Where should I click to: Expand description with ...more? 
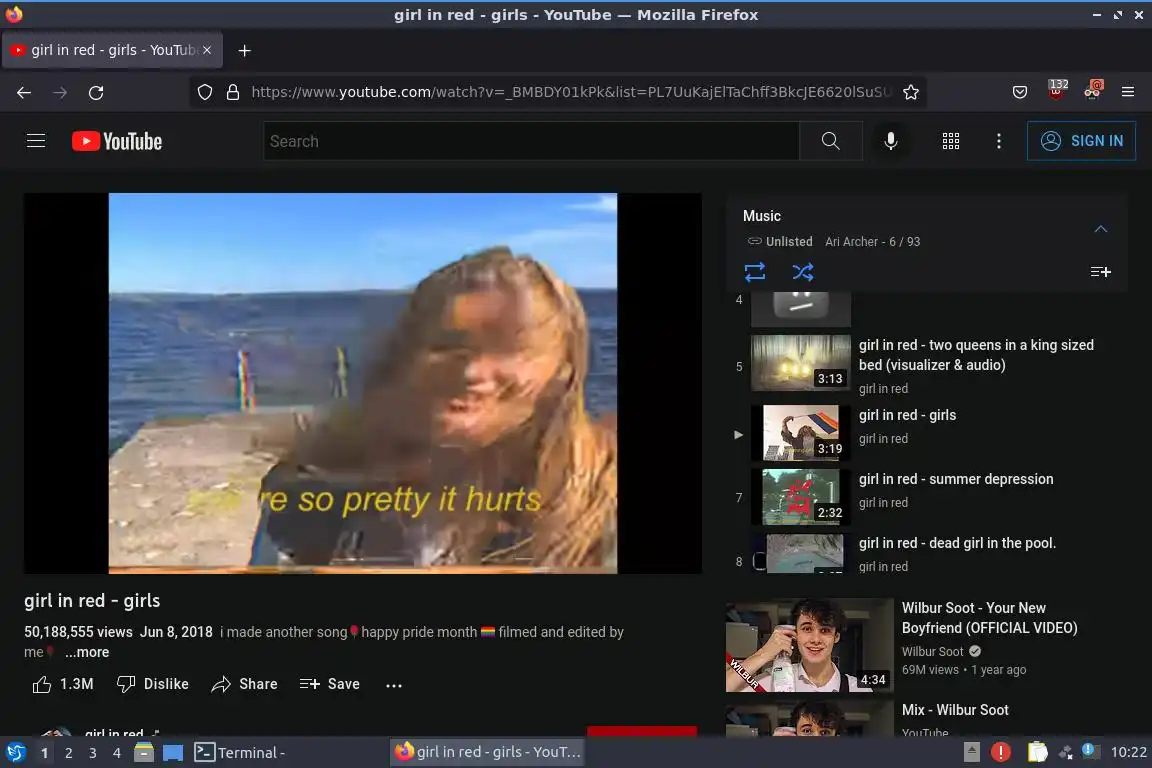(87, 652)
